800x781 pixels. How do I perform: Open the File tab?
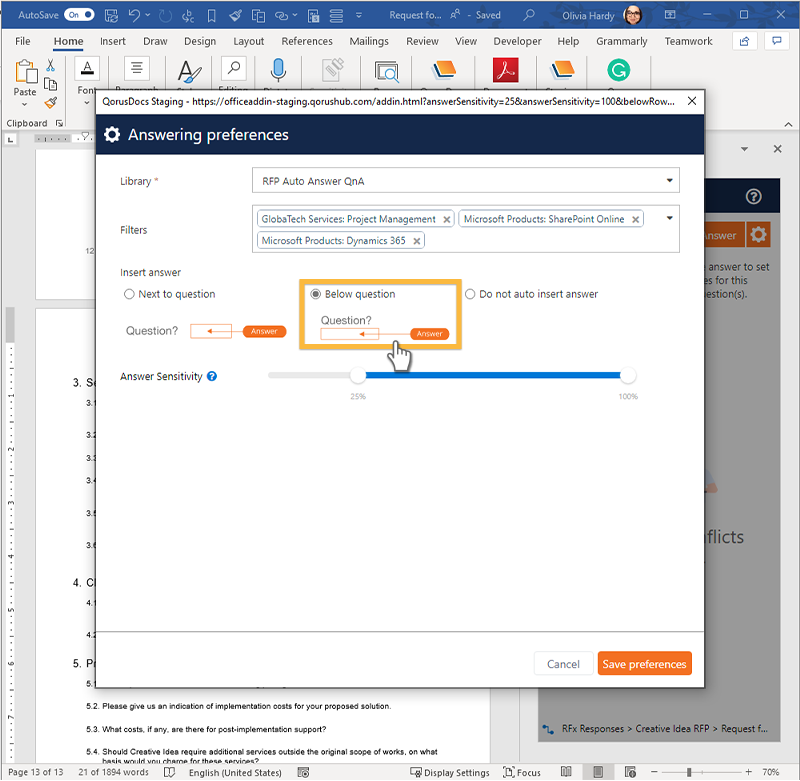(22, 41)
